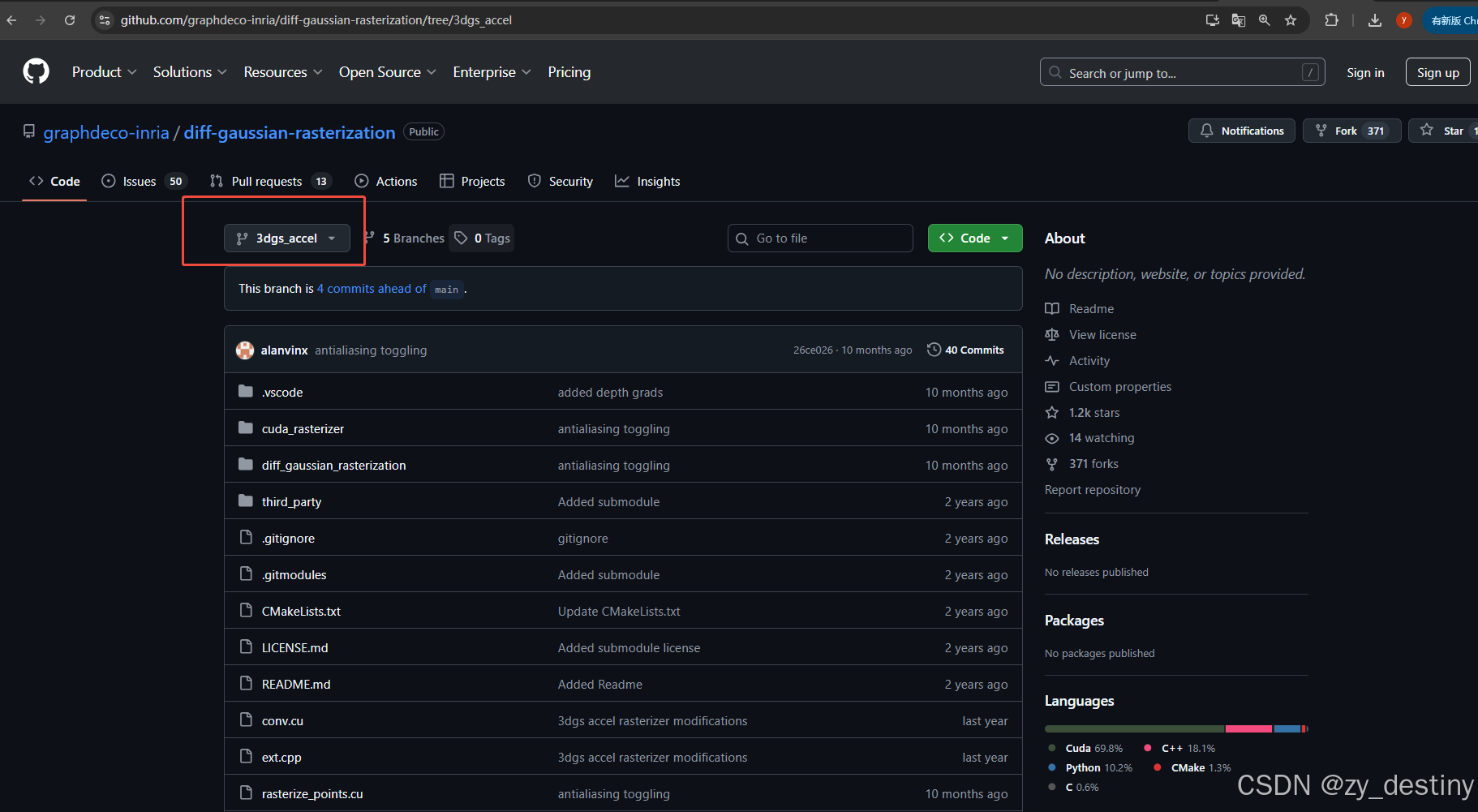The width and height of the screenshot is (1478, 812).
Task: Expand the Open Source navigation menu
Action: [388, 72]
